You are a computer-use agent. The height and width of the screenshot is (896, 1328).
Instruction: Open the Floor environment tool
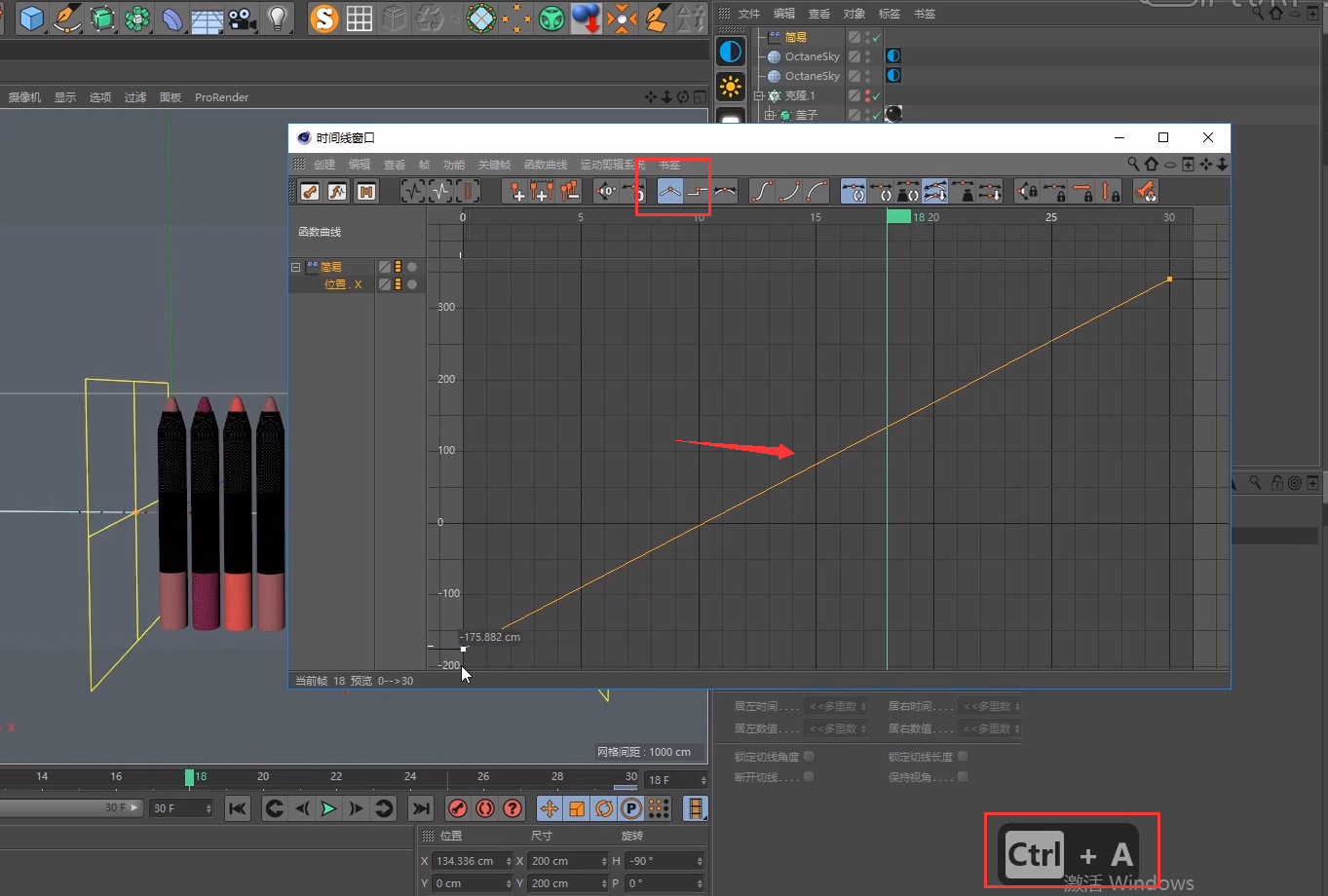[x=208, y=18]
